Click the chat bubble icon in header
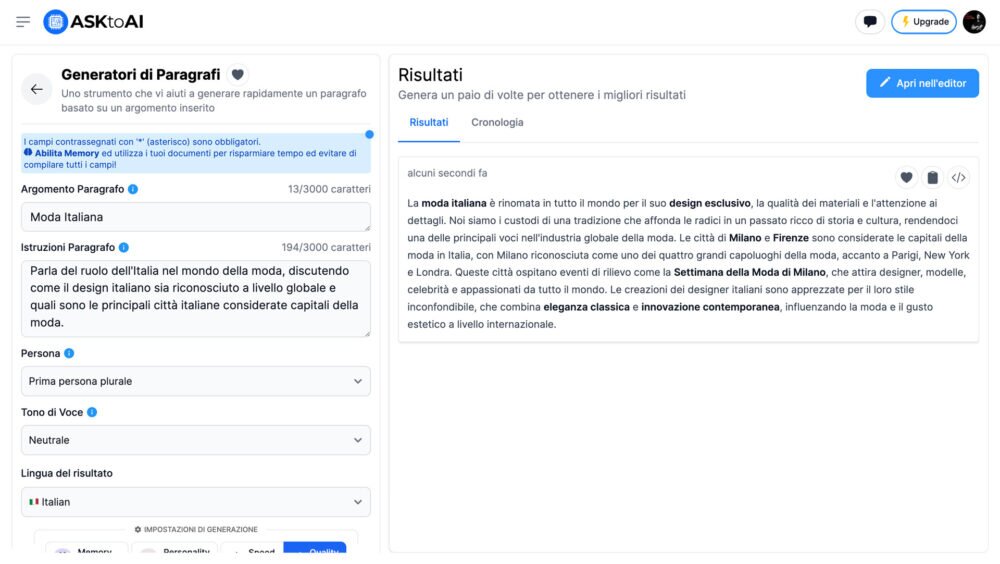This screenshot has width=1000, height=564. (x=870, y=22)
